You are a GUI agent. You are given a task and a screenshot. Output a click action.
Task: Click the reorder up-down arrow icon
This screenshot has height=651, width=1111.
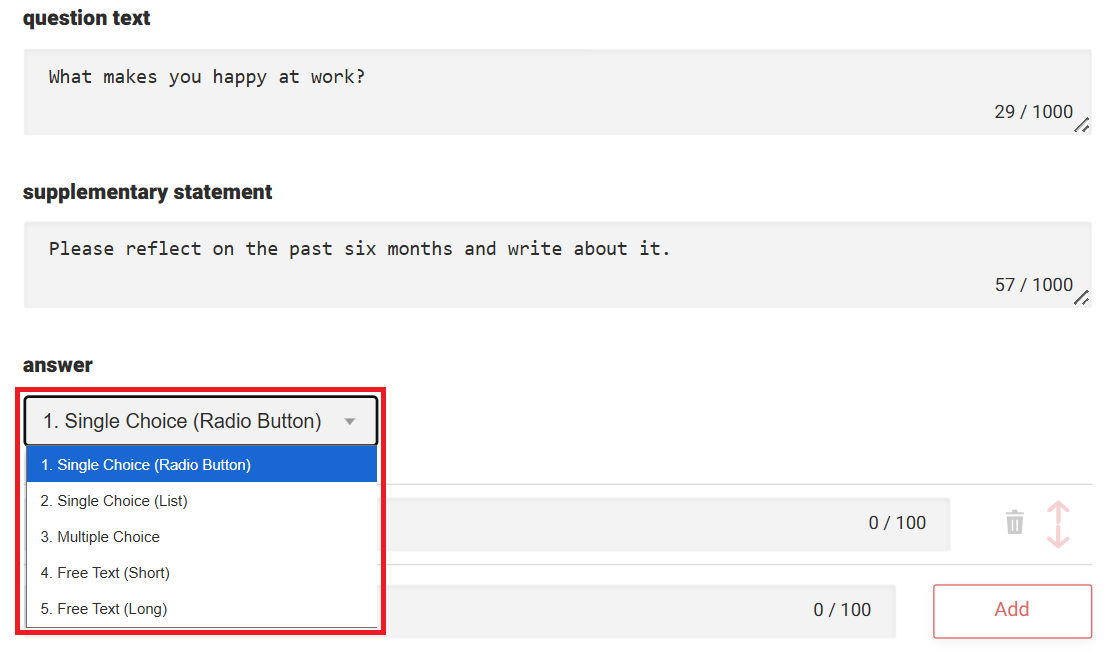[x=1058, y=525]
